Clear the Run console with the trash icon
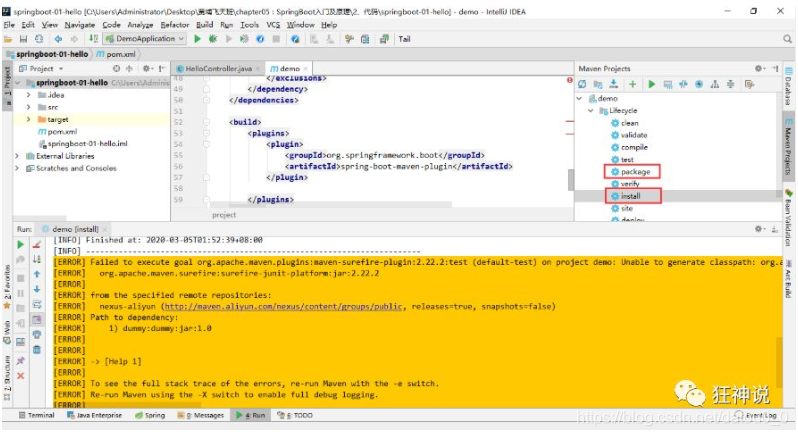The width and height of the screenshot is (798, 436). pos(37,350)
